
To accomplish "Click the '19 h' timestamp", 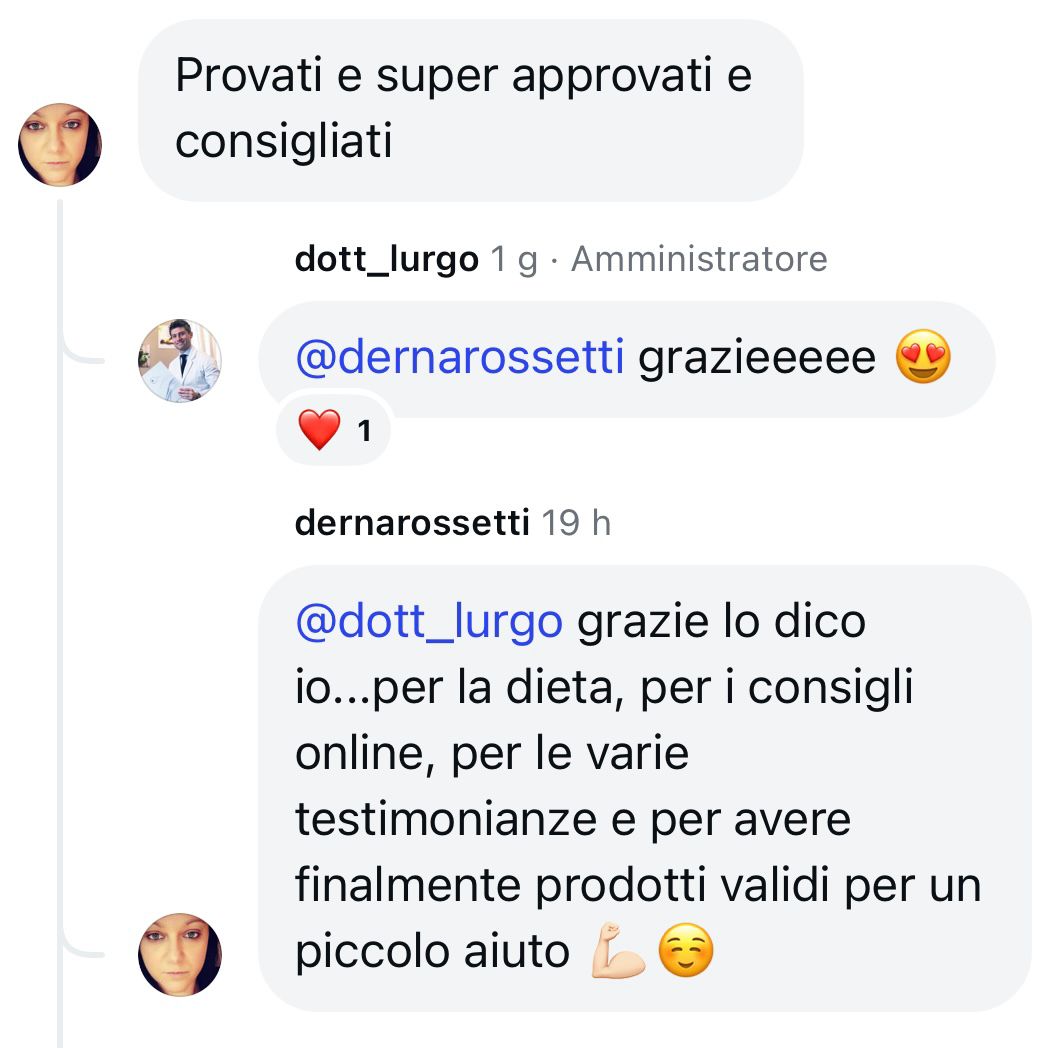I will (576, 523).
